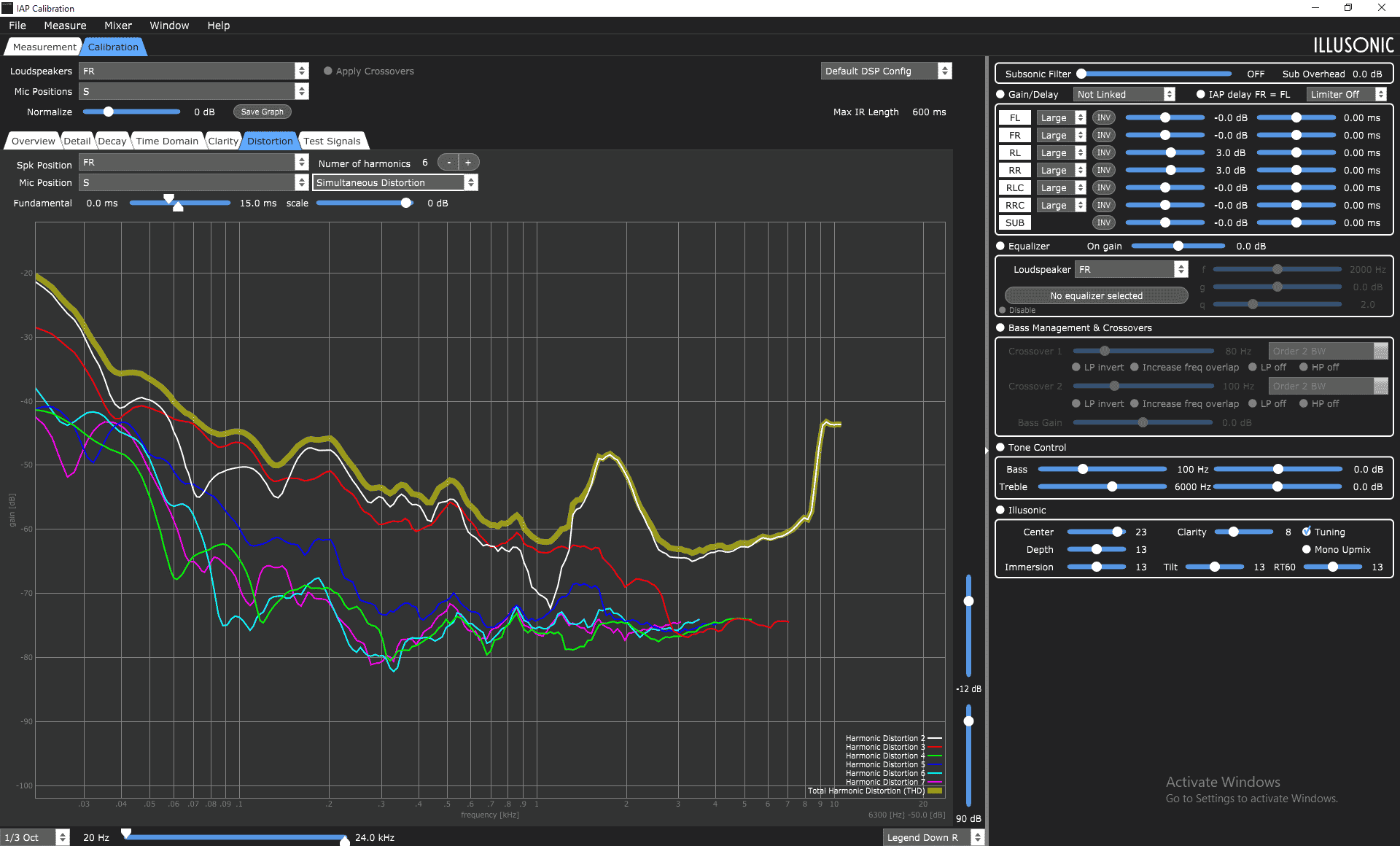Click the No equalizer selected button

click(x=1096, y=295)
